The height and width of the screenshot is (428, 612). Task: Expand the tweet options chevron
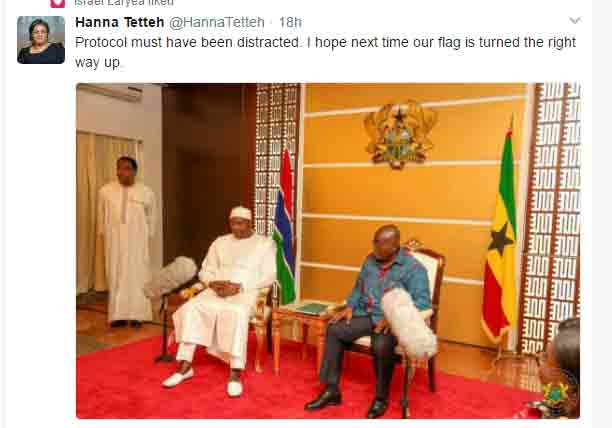coord(574,21)
